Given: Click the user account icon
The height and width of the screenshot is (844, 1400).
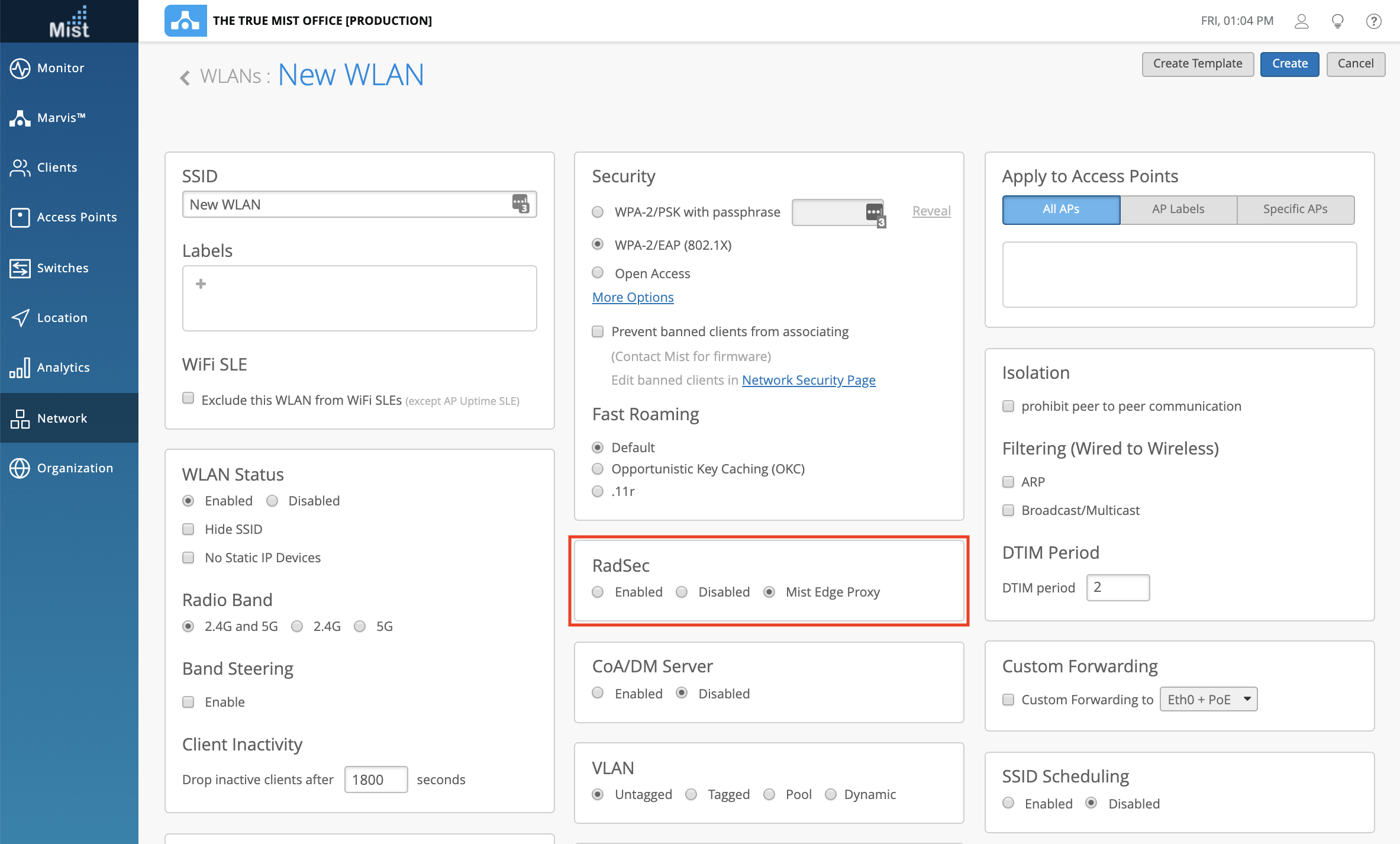Looking at the screenshot, I should (1301, 21).
